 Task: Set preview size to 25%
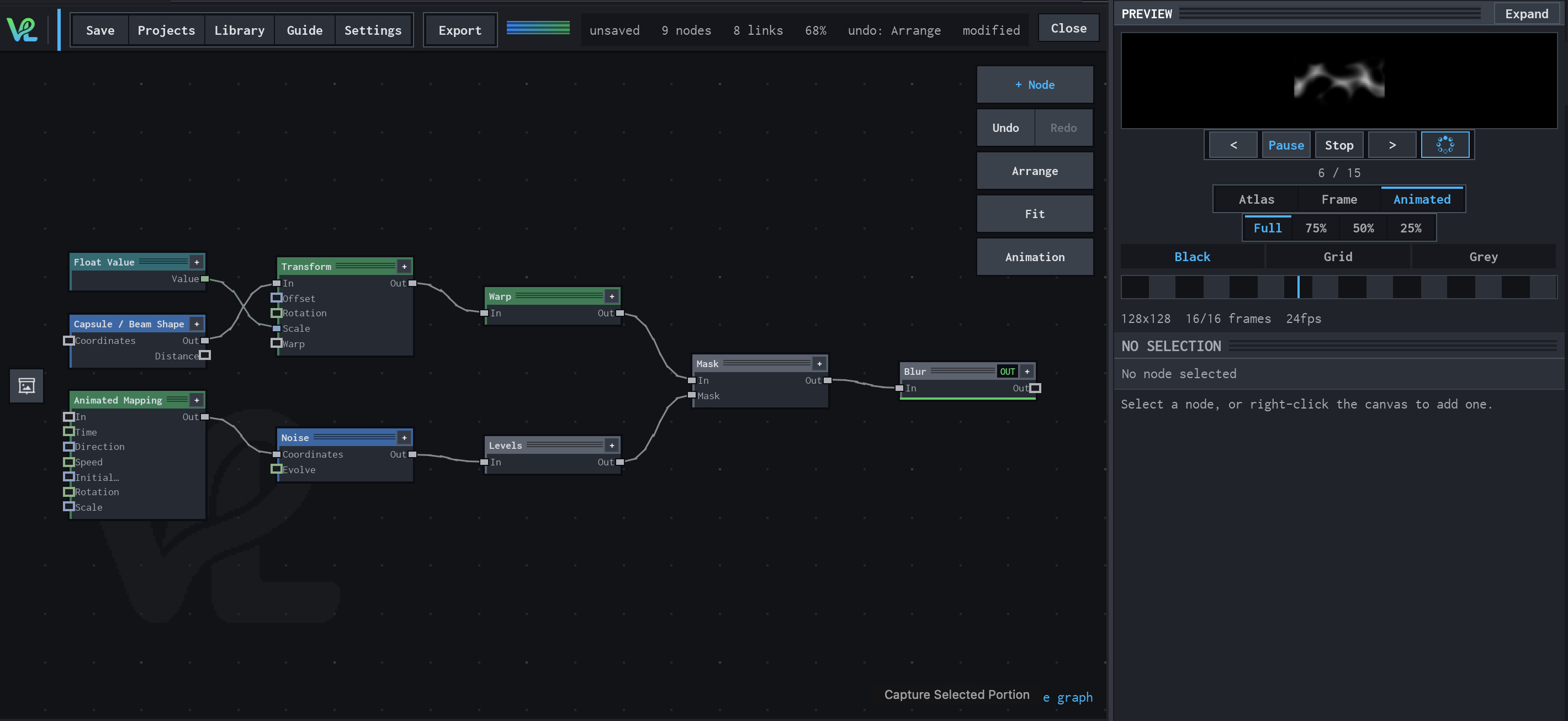(1410, 227)
